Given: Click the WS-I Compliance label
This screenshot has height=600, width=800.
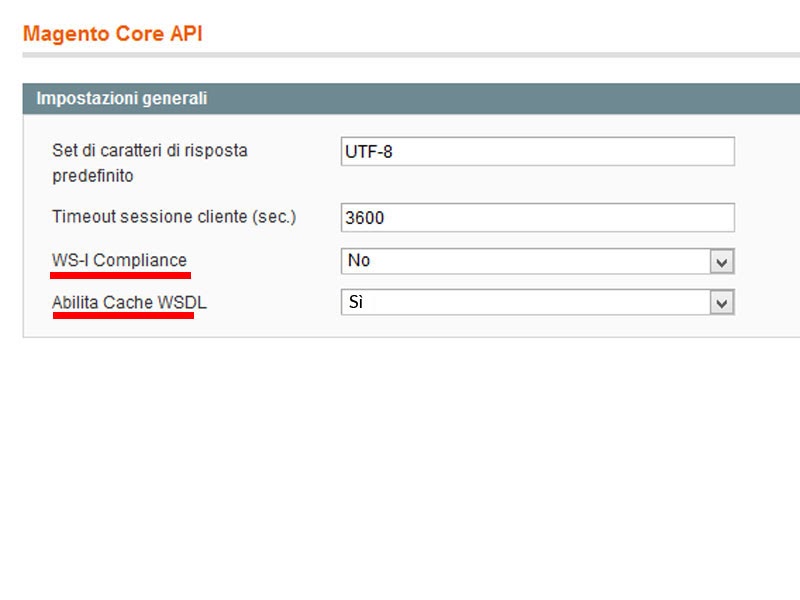Looking at the screenshot, I should [119, 260].
